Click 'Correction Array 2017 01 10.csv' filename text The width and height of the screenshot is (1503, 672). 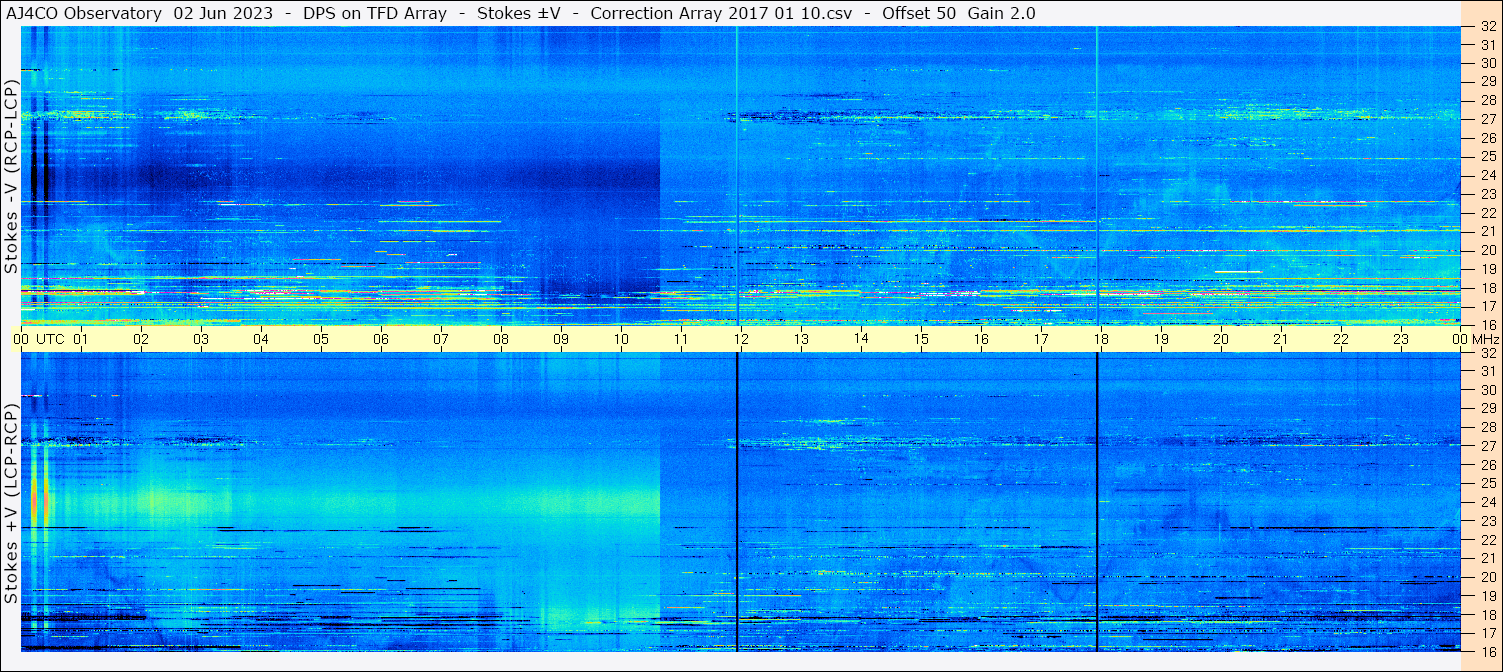coord(721,13)
